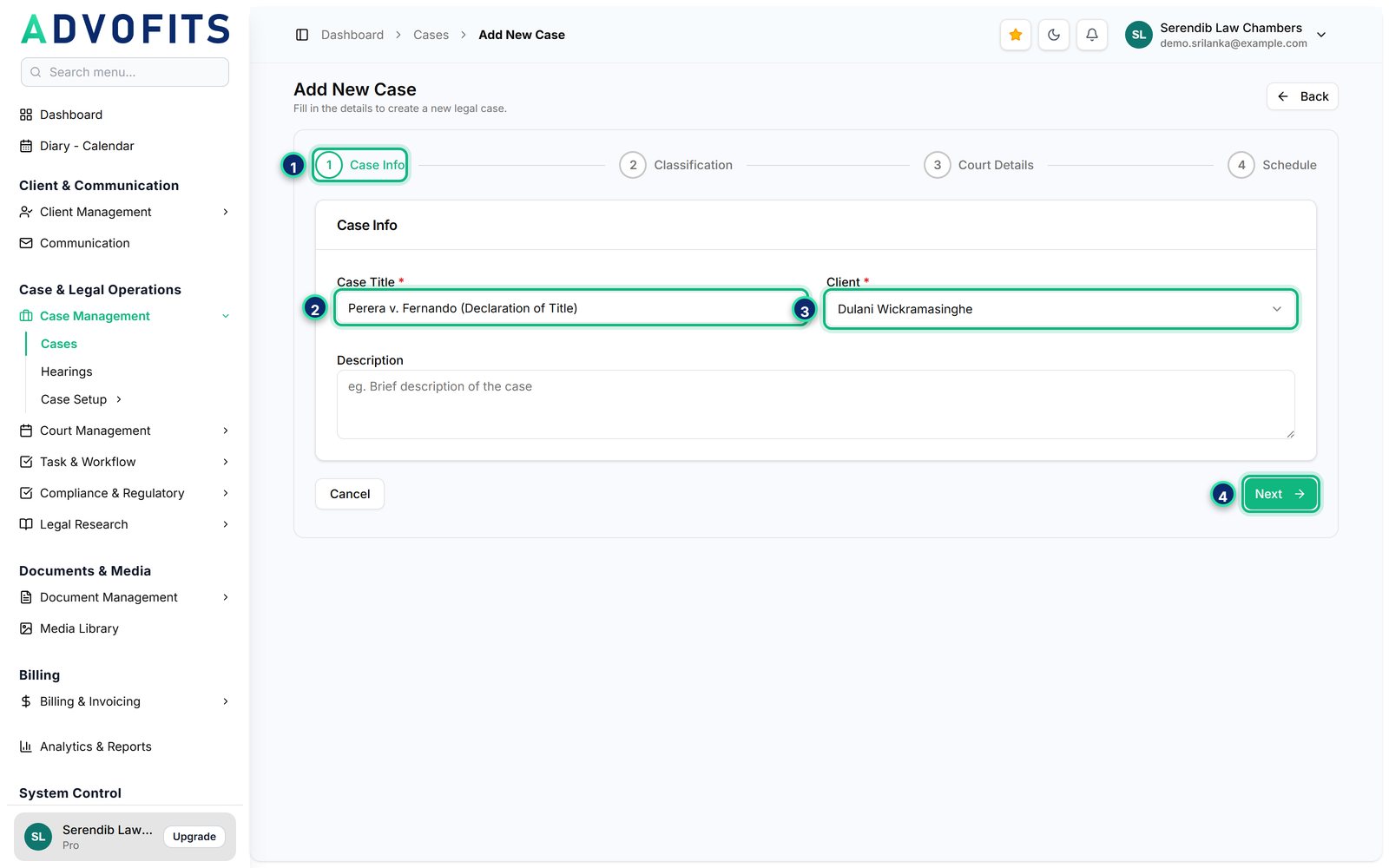Viewport: 1389px width, 868px height.
Task: Click the Cancel button
Action: 350,494
